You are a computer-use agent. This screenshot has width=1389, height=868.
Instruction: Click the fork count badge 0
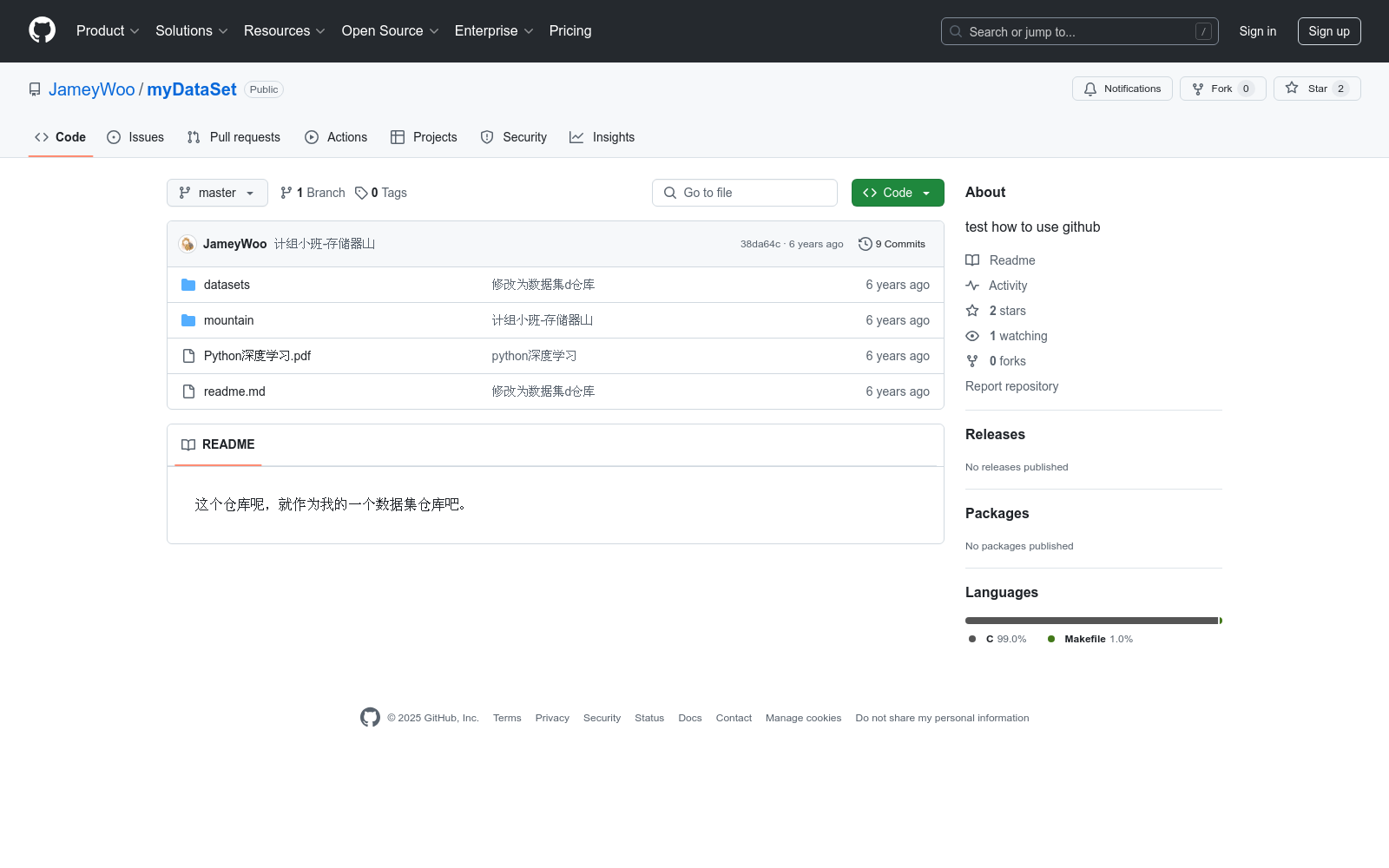tap(1246, 89)
